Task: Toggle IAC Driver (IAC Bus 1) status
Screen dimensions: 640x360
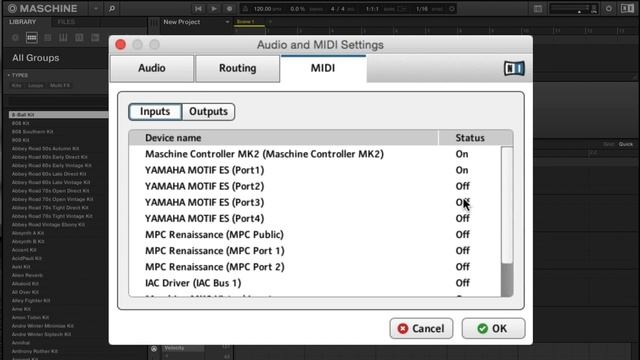Action: point(462,283)
